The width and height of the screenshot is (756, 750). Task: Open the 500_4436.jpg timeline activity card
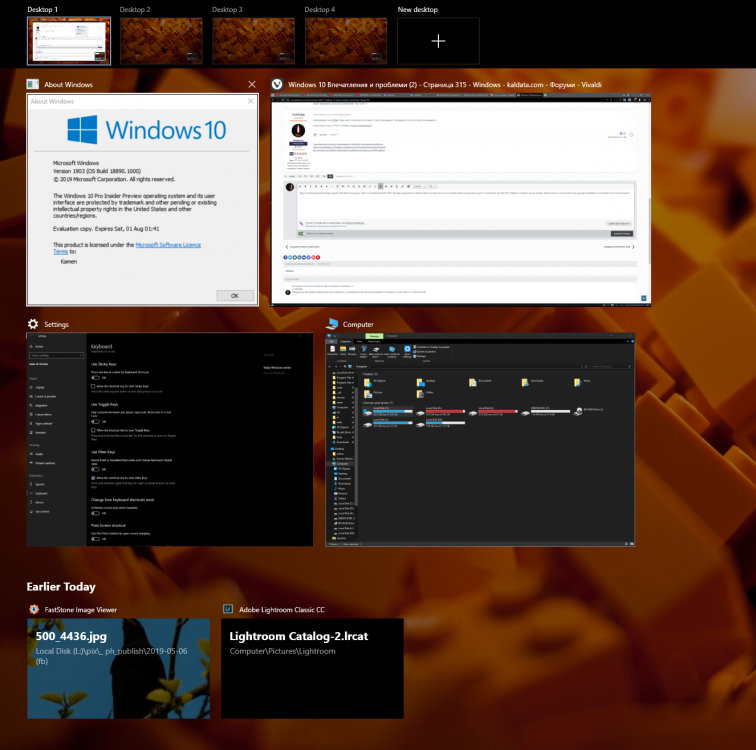click(119, 669)
